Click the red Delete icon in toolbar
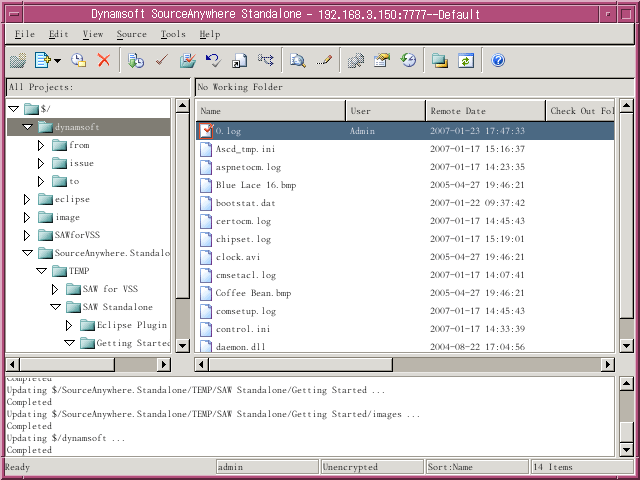This screenshot has height=480, width=640. 103,61
